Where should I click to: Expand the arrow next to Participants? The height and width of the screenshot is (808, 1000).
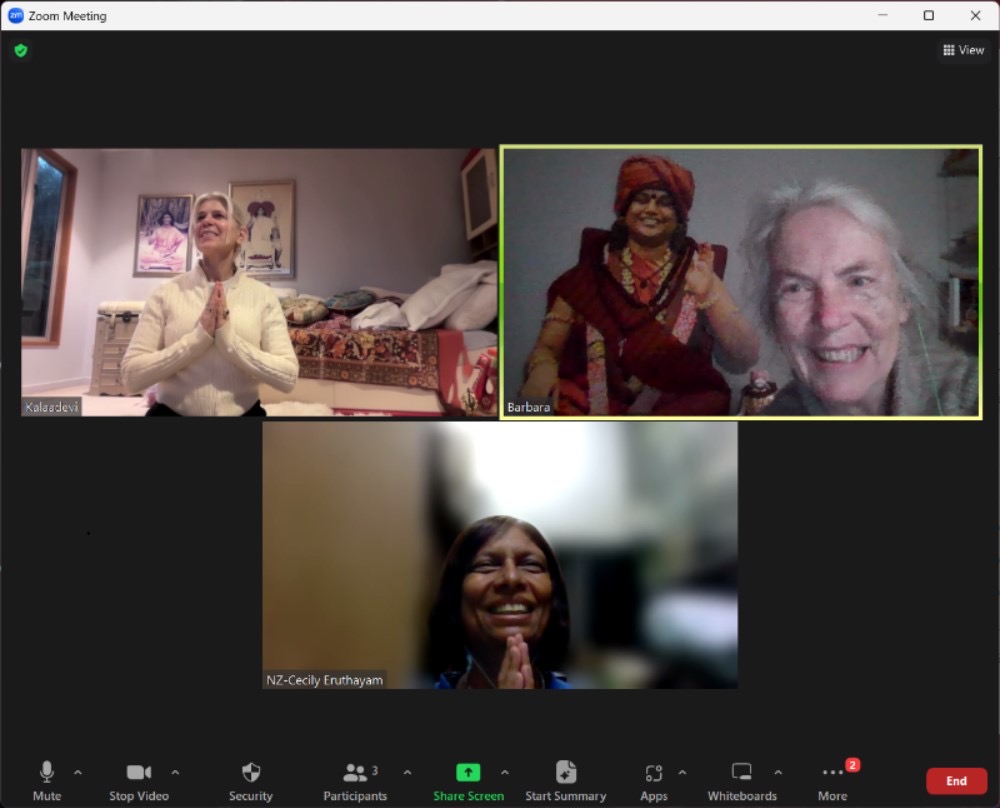(x=407, y=772)
